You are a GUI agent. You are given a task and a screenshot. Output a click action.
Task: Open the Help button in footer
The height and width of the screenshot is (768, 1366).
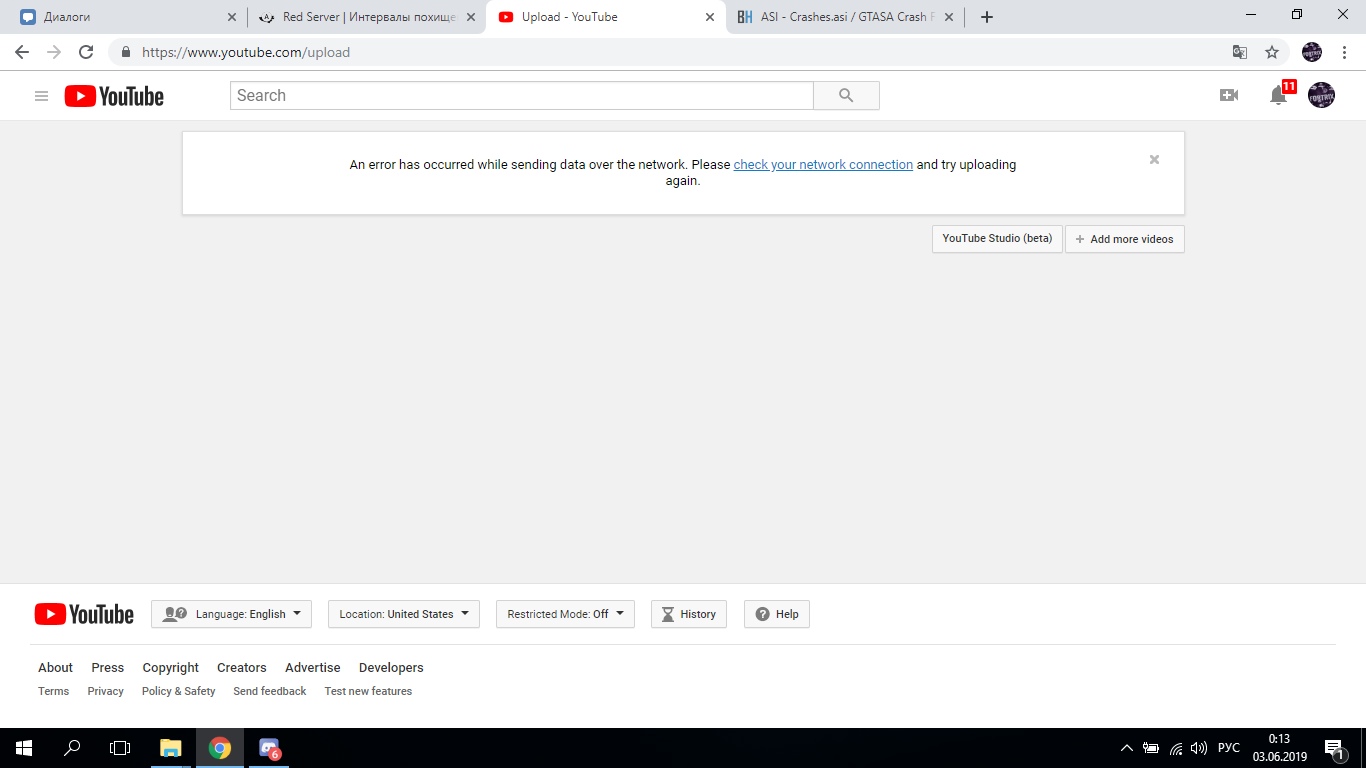[x=777, y=614]
